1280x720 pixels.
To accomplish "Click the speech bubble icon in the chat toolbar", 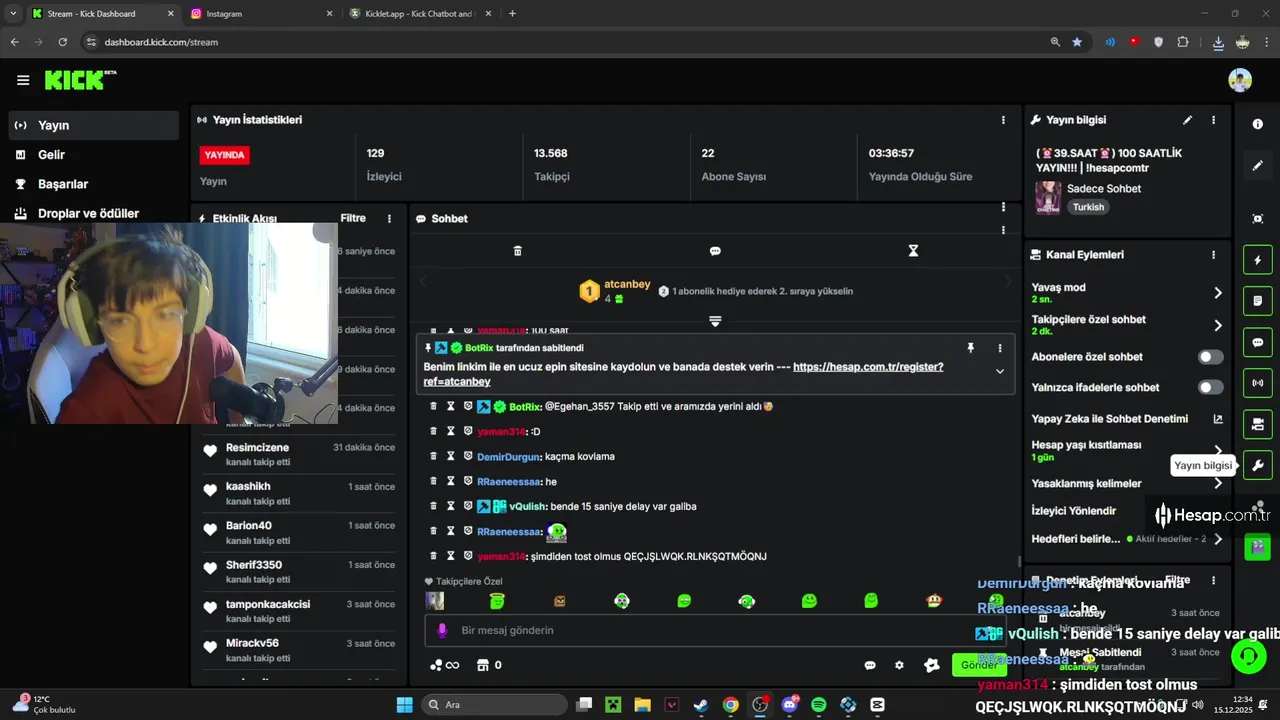I will [x=715, y=251].
